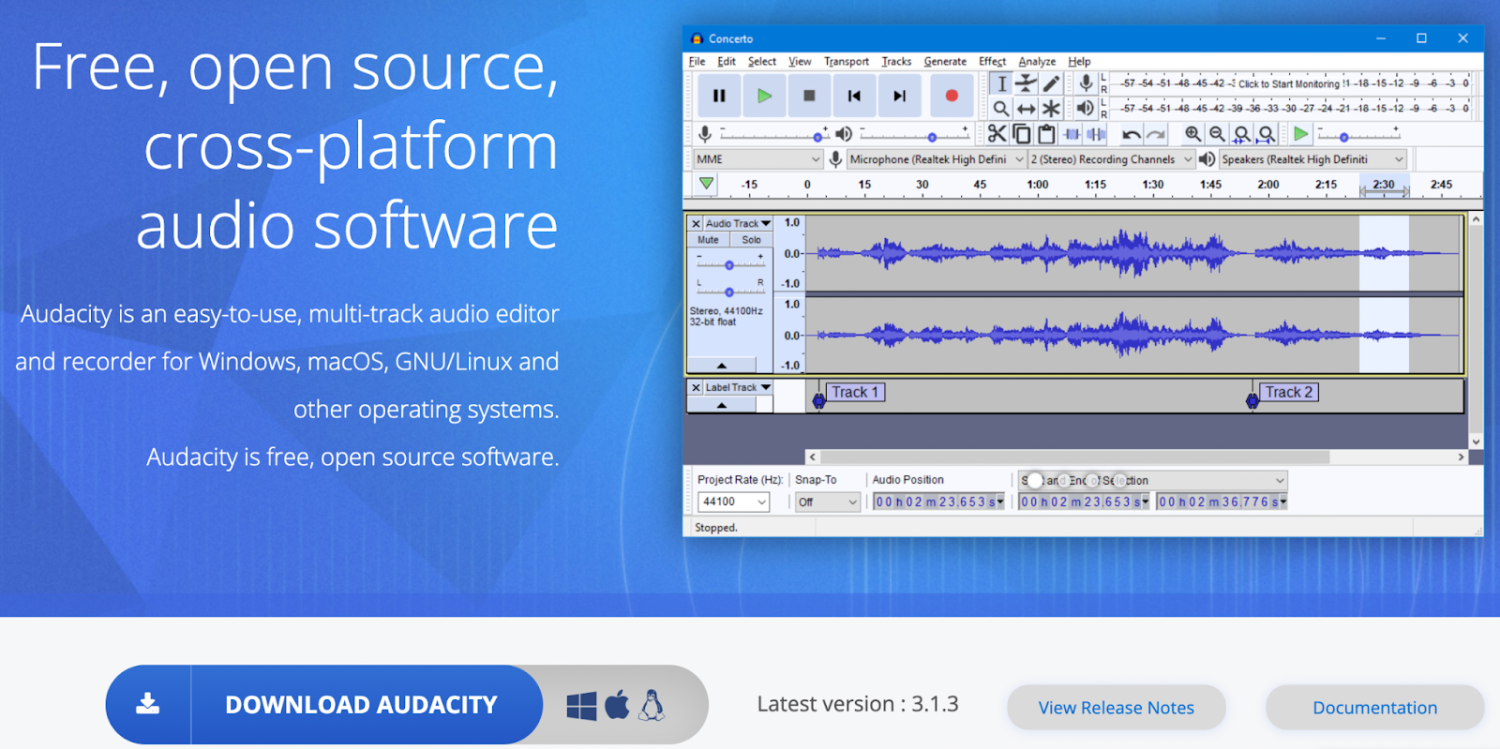Open the Start and End of Selection dropdown

pos(1152,480)
